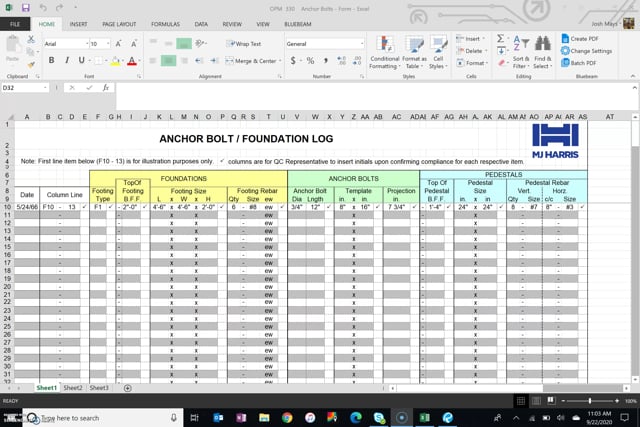This screenshot has height=427, width=640.
Task: Open Google Chrome from taskbar
Action: (287, 418)
